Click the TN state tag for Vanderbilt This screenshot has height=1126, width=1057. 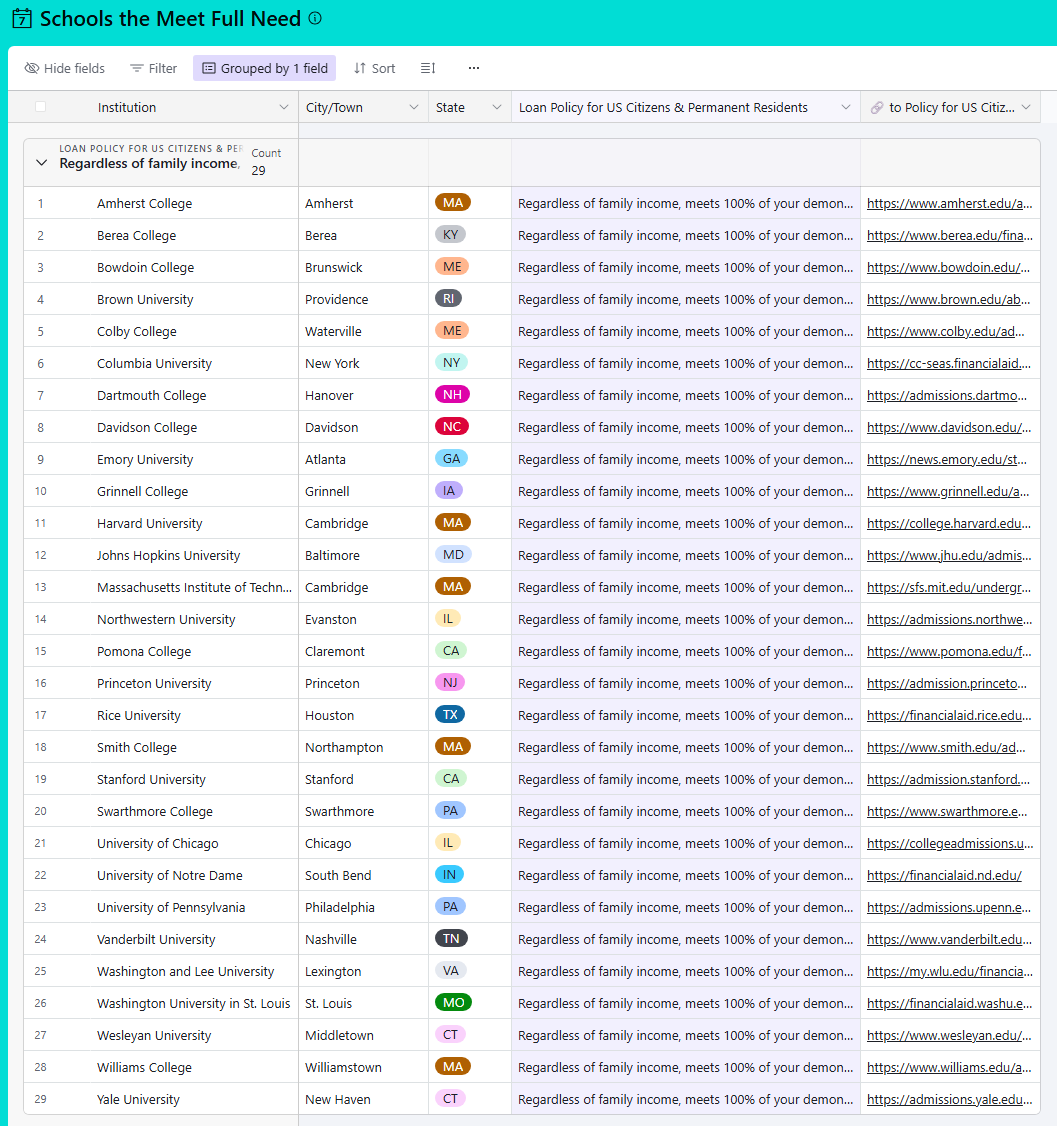[451, 939]
